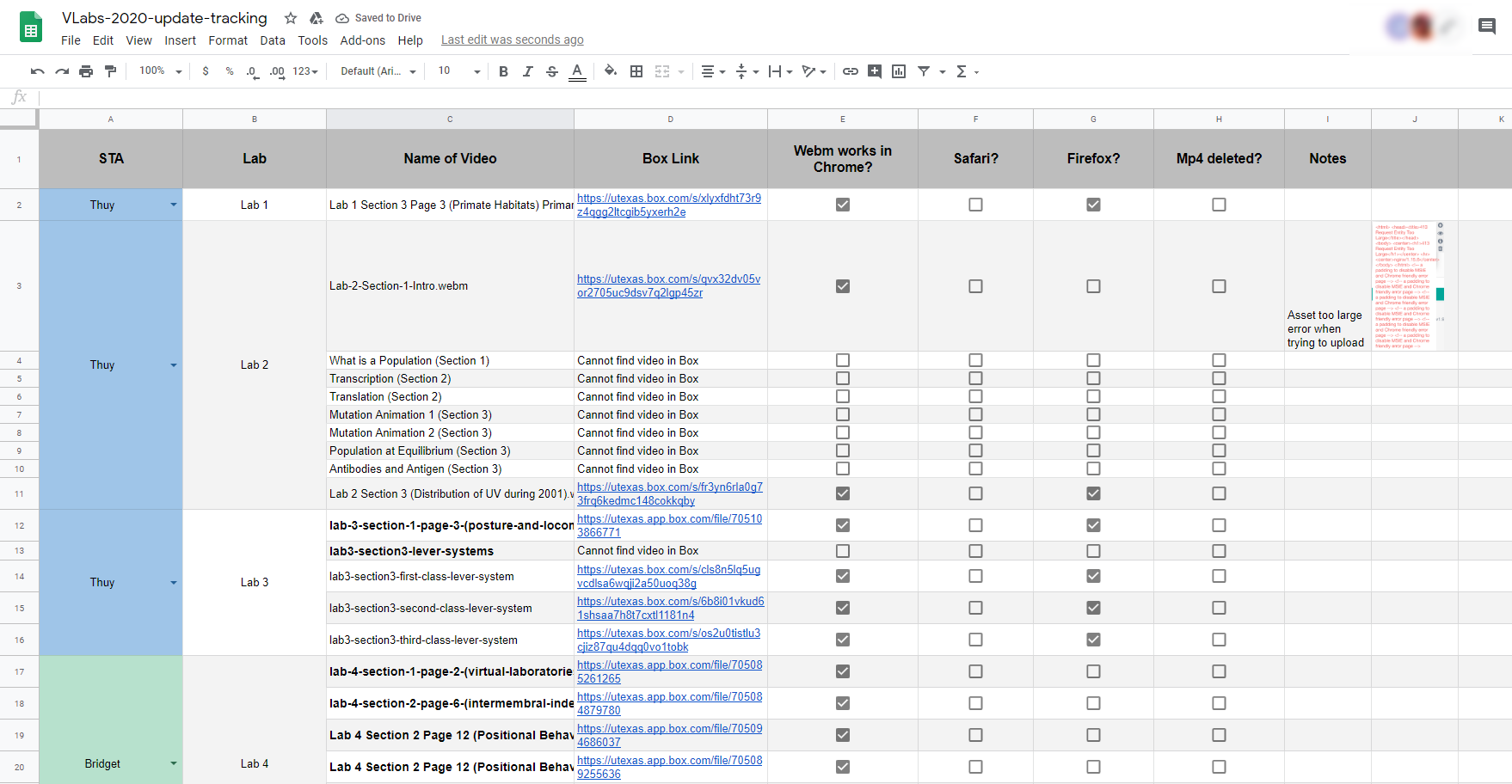Image resolution: width=1512 pixels, height=784 pixels.
Task: Open Thuy dropdown for Lab 3
Action: [x=173, y=582]
